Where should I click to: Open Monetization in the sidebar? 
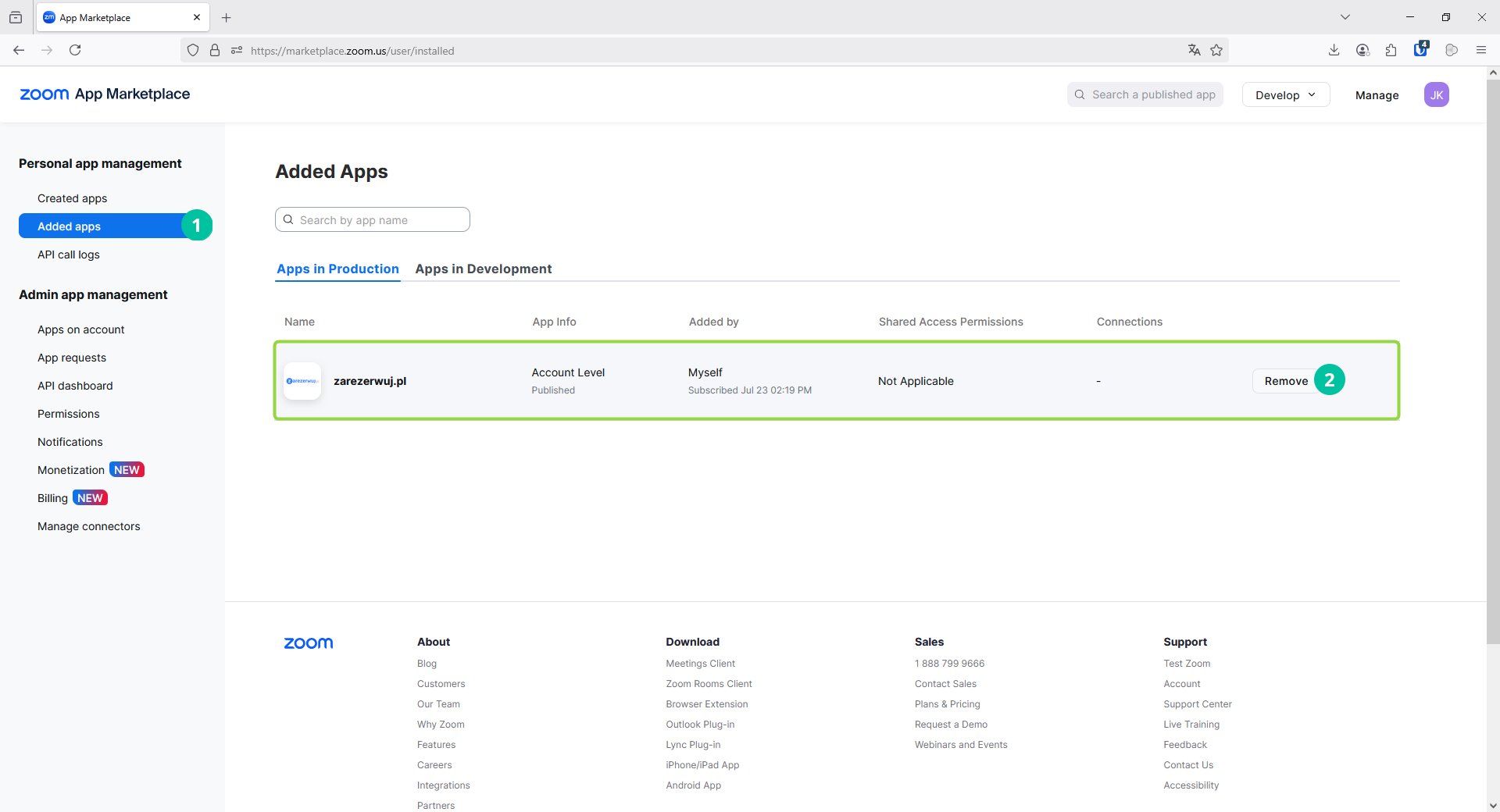tap(71, 470)
